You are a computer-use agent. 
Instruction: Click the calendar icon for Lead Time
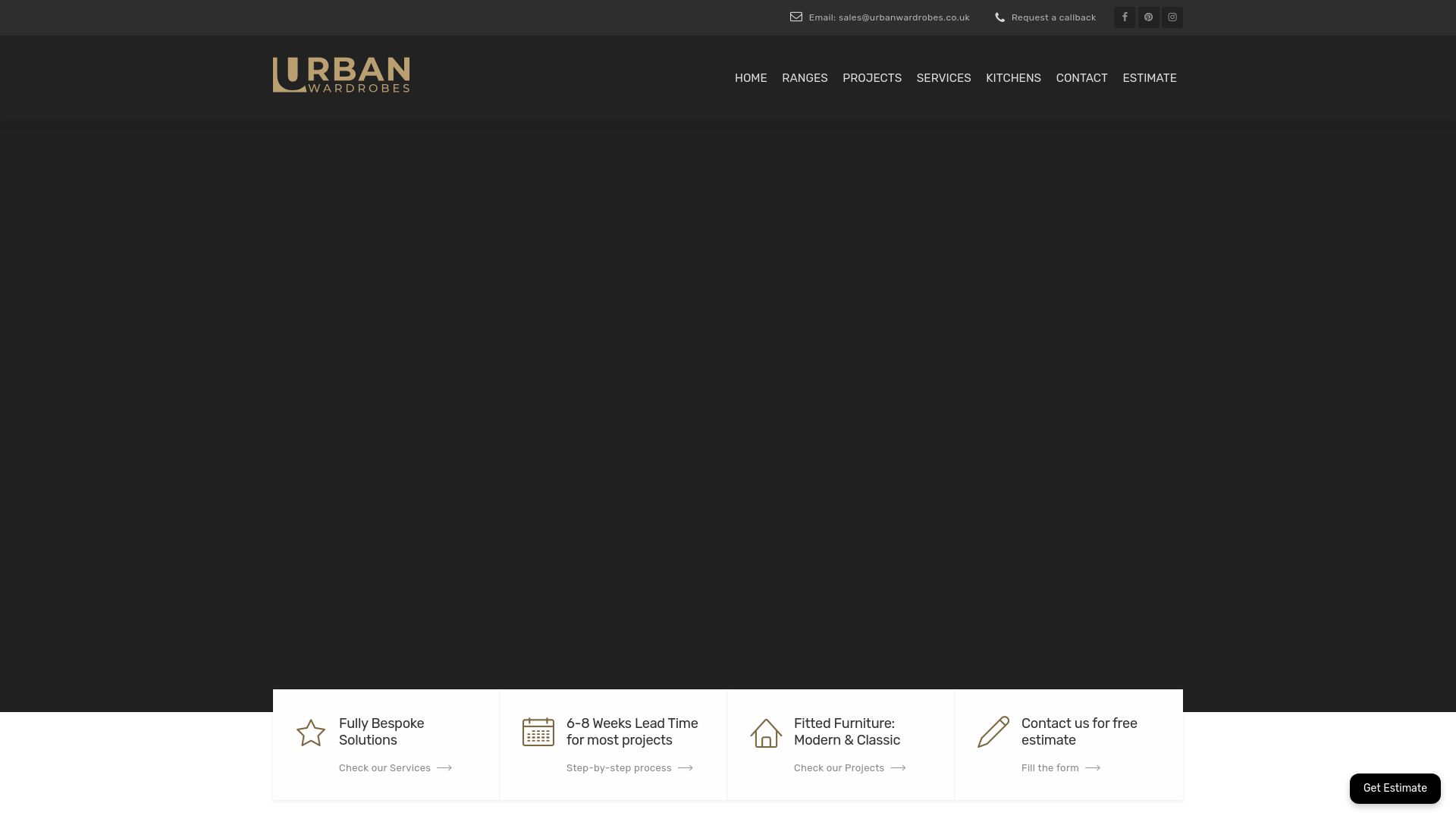pos(538,732)
